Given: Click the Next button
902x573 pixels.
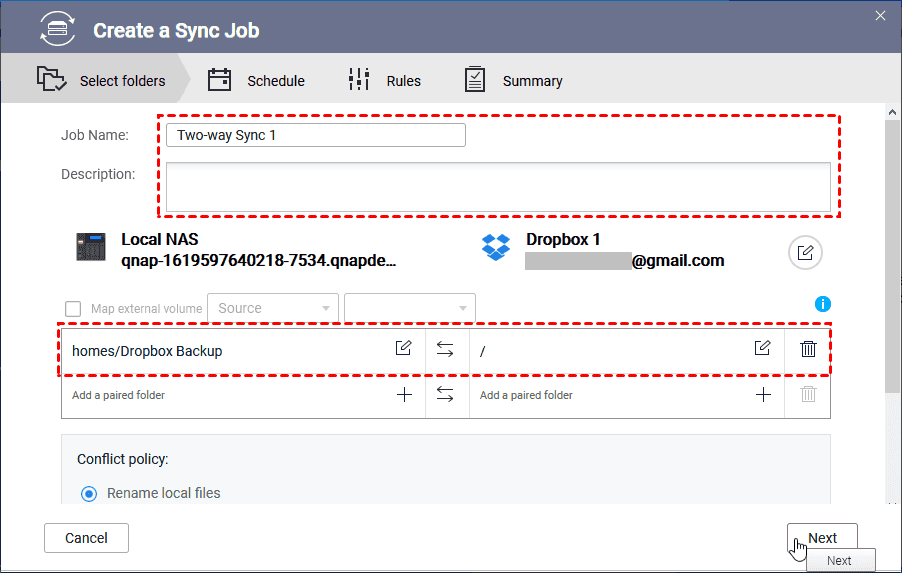Looking at the screenshot, I should coord(822,538).
